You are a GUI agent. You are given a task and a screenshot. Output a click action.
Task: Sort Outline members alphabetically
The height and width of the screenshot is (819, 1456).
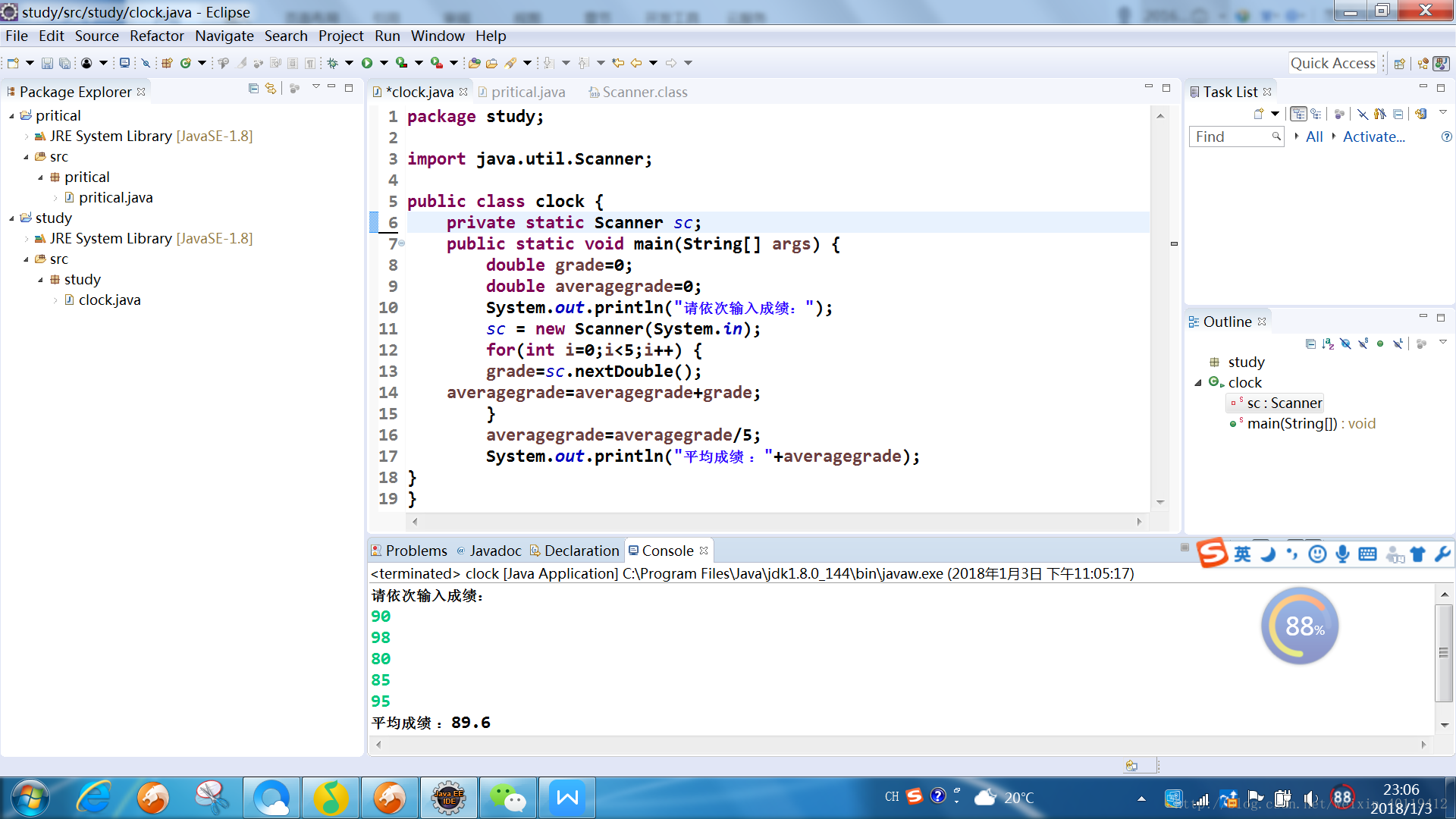1328,344
